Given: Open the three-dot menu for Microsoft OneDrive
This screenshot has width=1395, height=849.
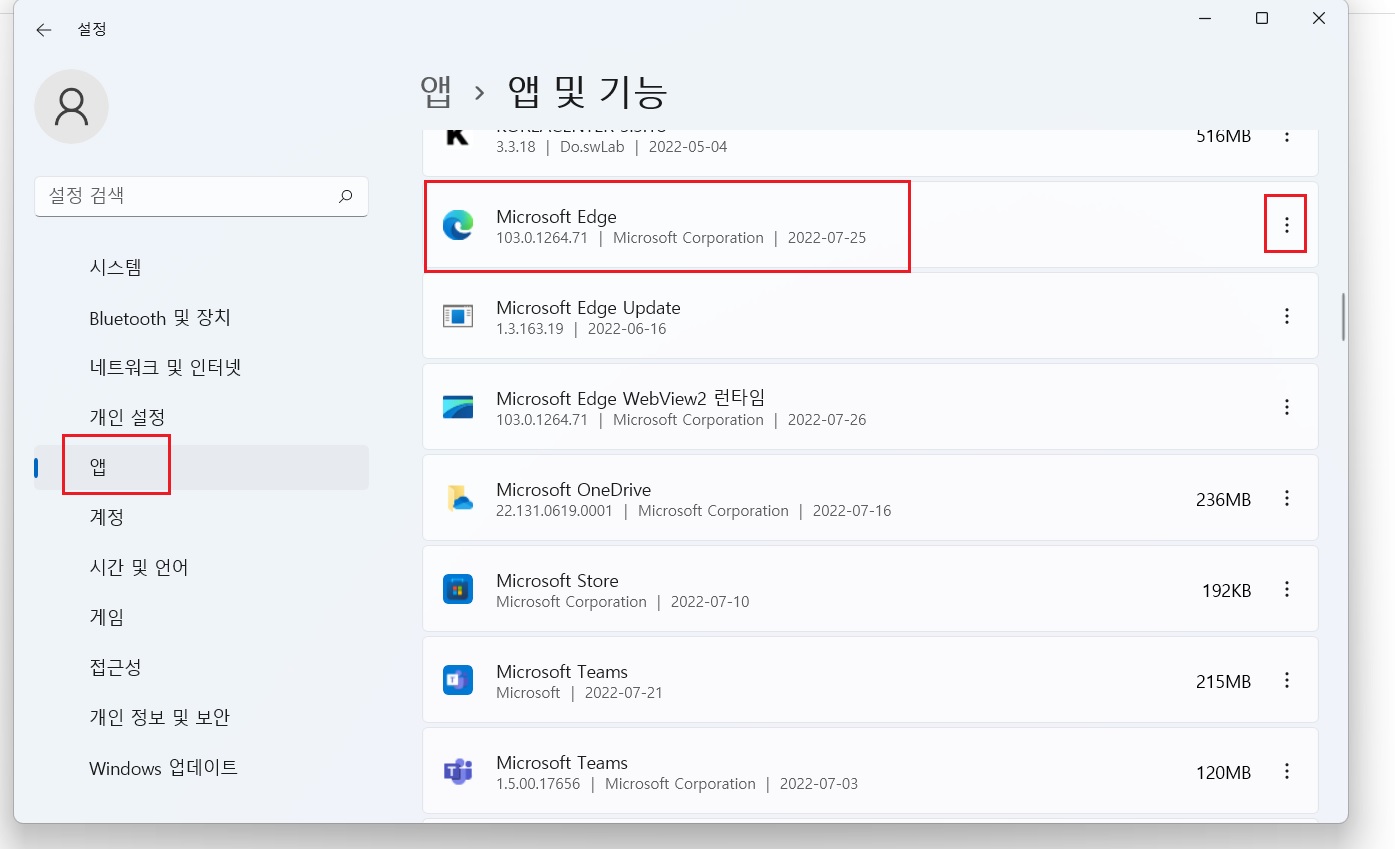Looking at the screenshot, I should pos(1287,498).
